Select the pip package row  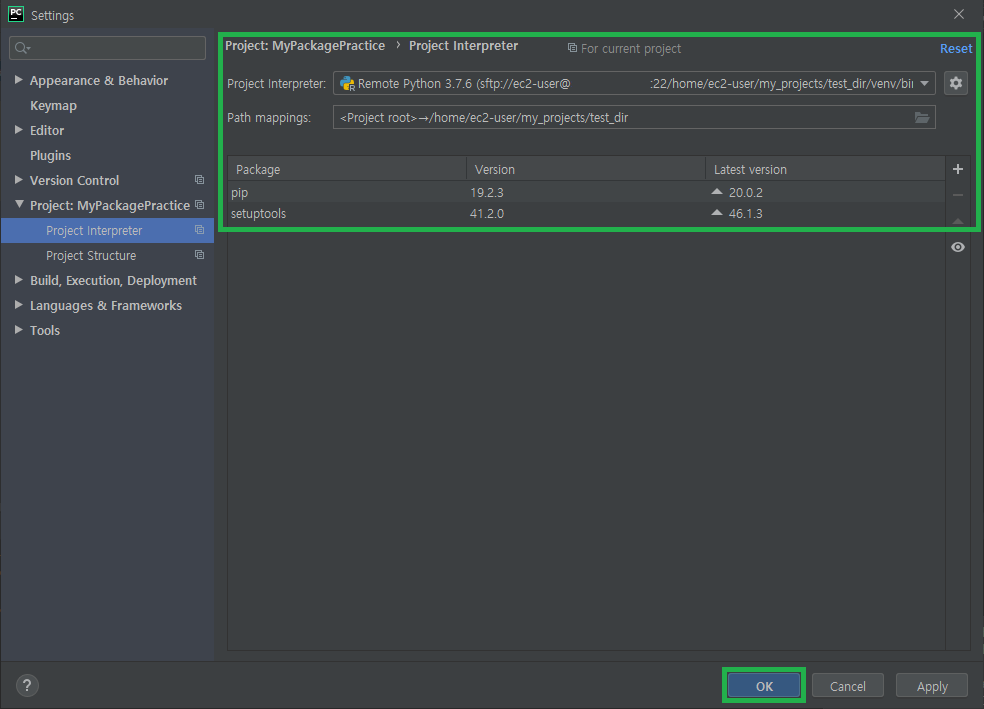(x=586, y=192)
